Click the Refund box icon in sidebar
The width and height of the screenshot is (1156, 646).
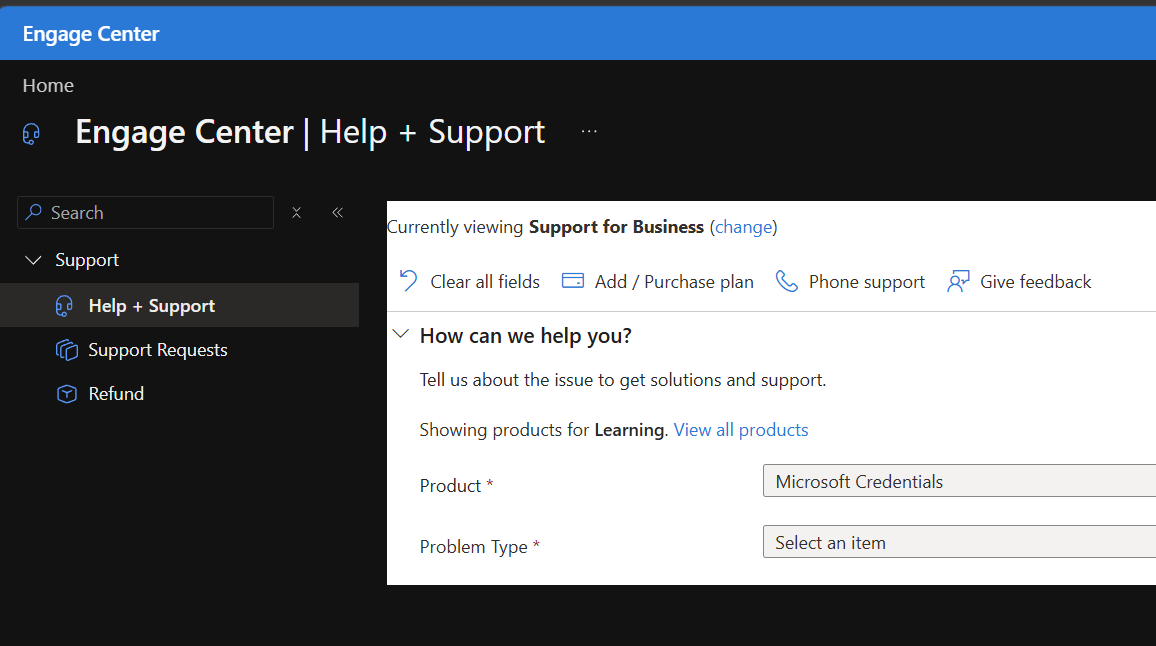[x=66, y=394]
